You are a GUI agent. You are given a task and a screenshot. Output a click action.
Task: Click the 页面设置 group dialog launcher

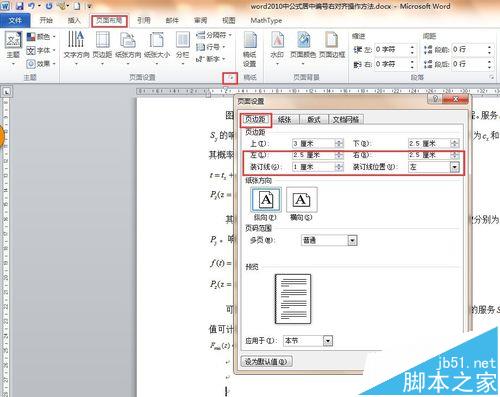(230, 78)
